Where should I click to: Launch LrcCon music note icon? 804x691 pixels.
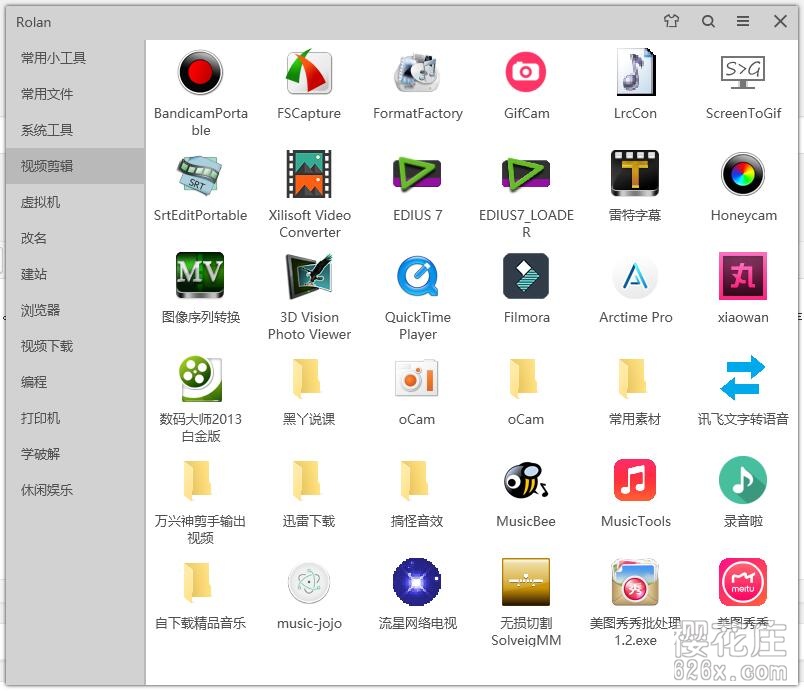(x=635, y=72)
